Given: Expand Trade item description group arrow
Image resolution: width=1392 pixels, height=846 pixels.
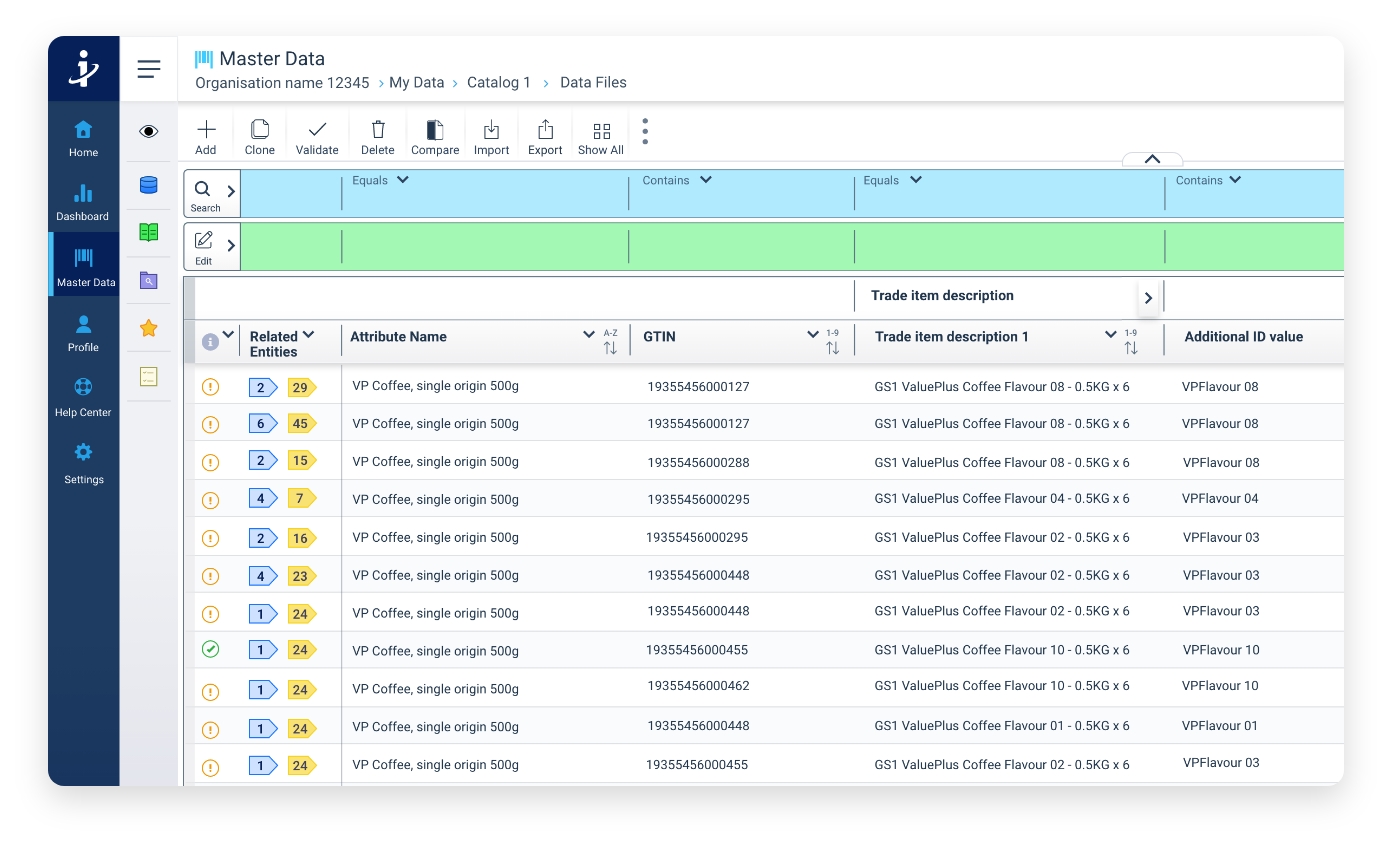Looking at the screenshot, I should [1148, 297].
